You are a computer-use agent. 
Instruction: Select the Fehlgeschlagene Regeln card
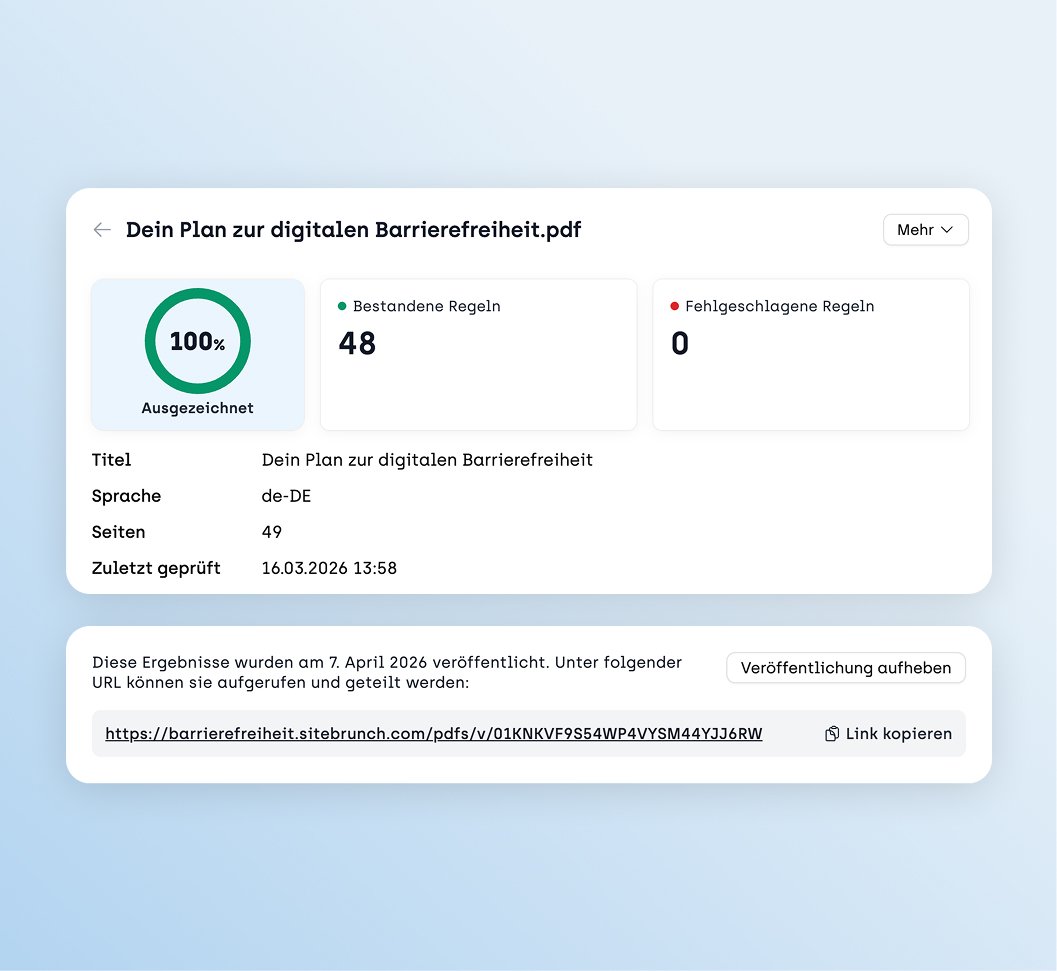click(x=810, y=354)
